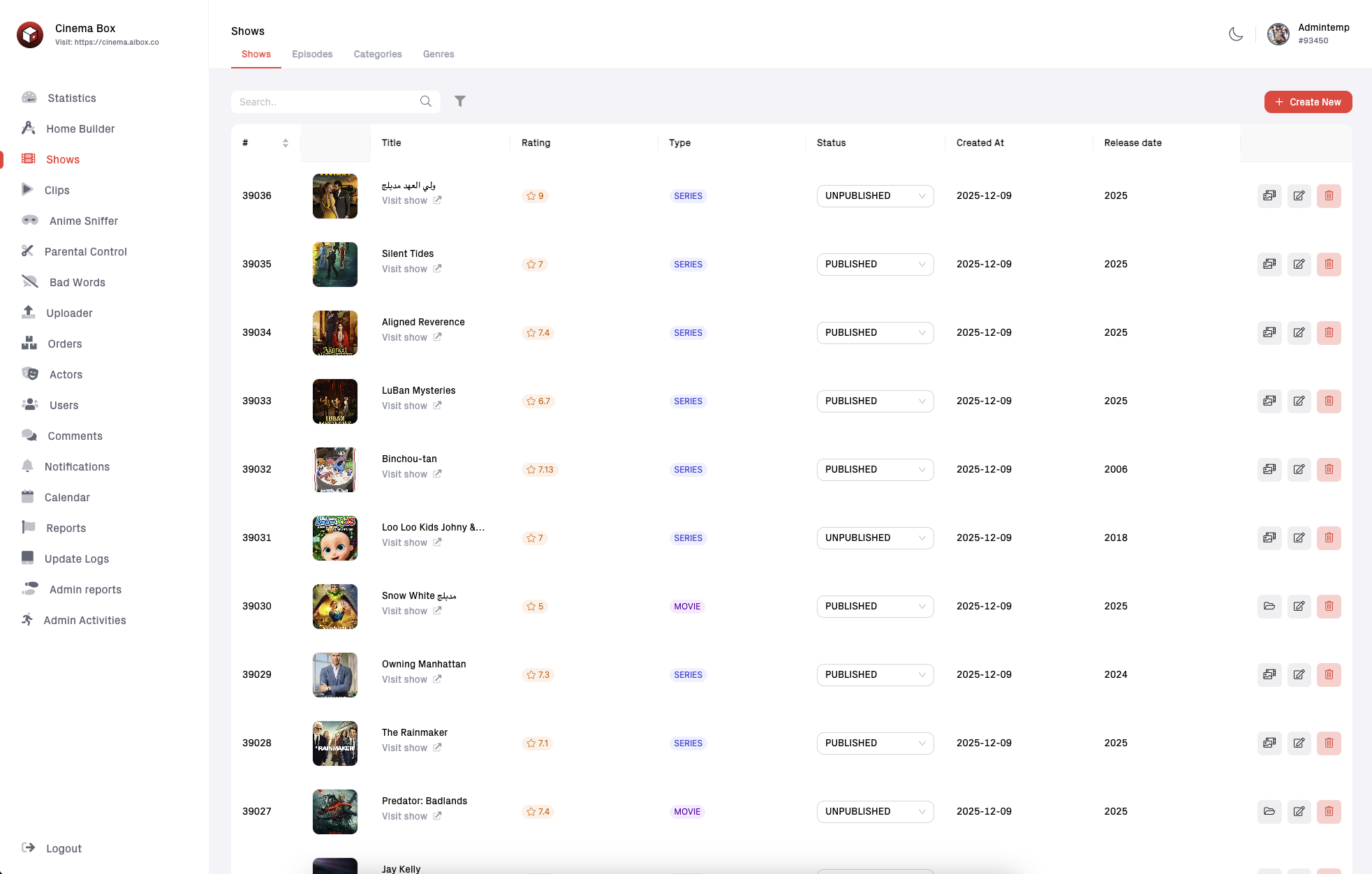Edit the LuBan Mysteries show

click(x=1299, y=401)
